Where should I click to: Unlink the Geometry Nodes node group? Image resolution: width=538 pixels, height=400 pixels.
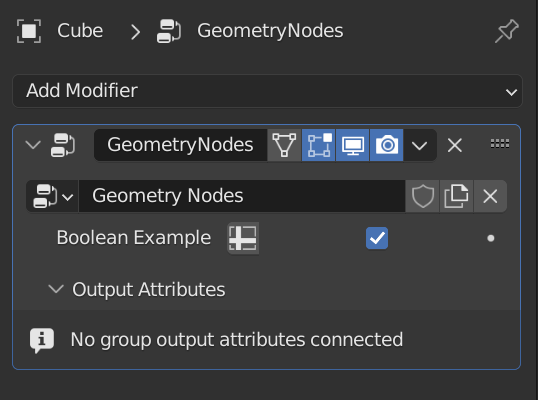click(x=490, y=196)
